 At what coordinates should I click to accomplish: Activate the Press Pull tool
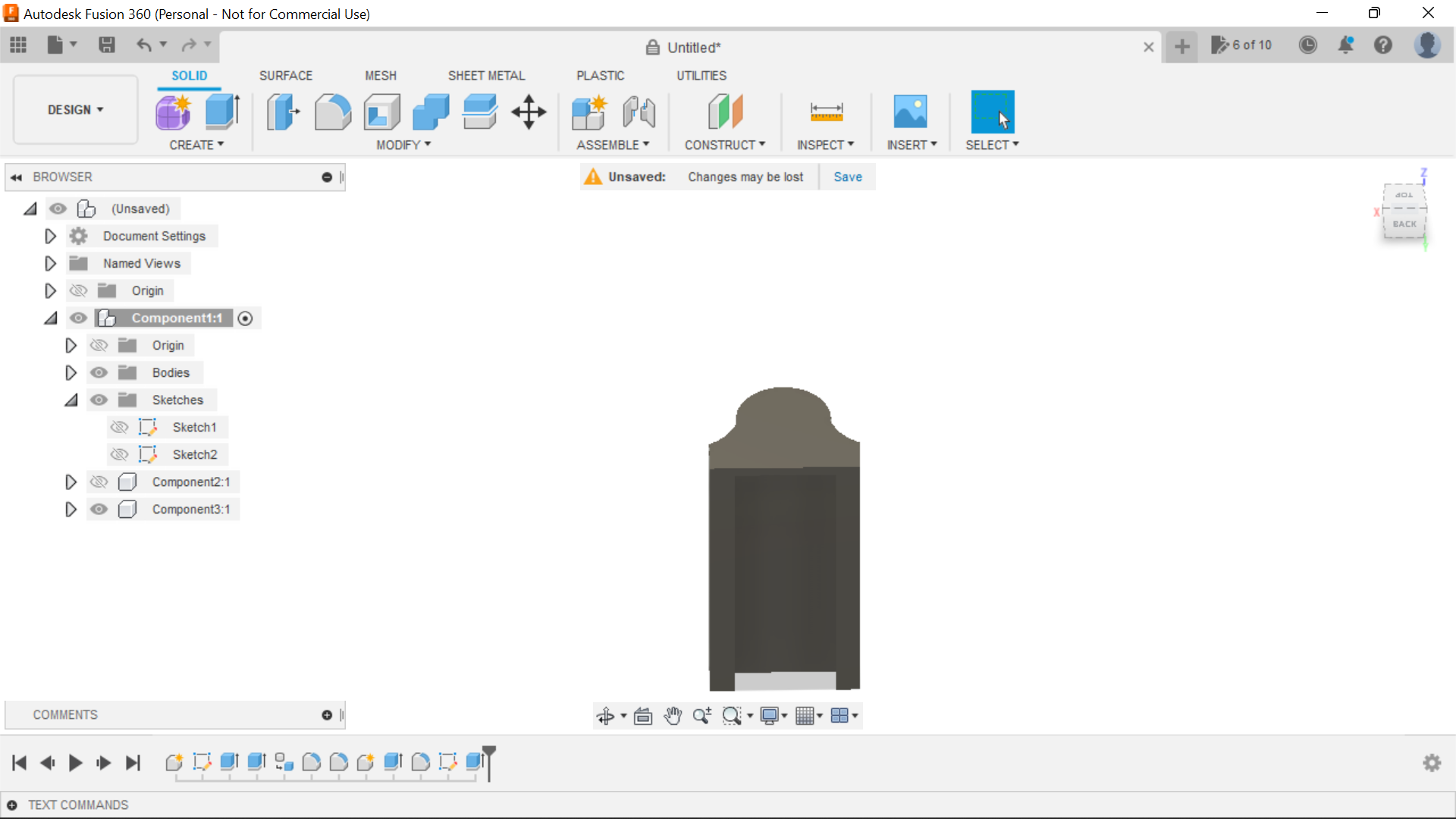[282, 111]
